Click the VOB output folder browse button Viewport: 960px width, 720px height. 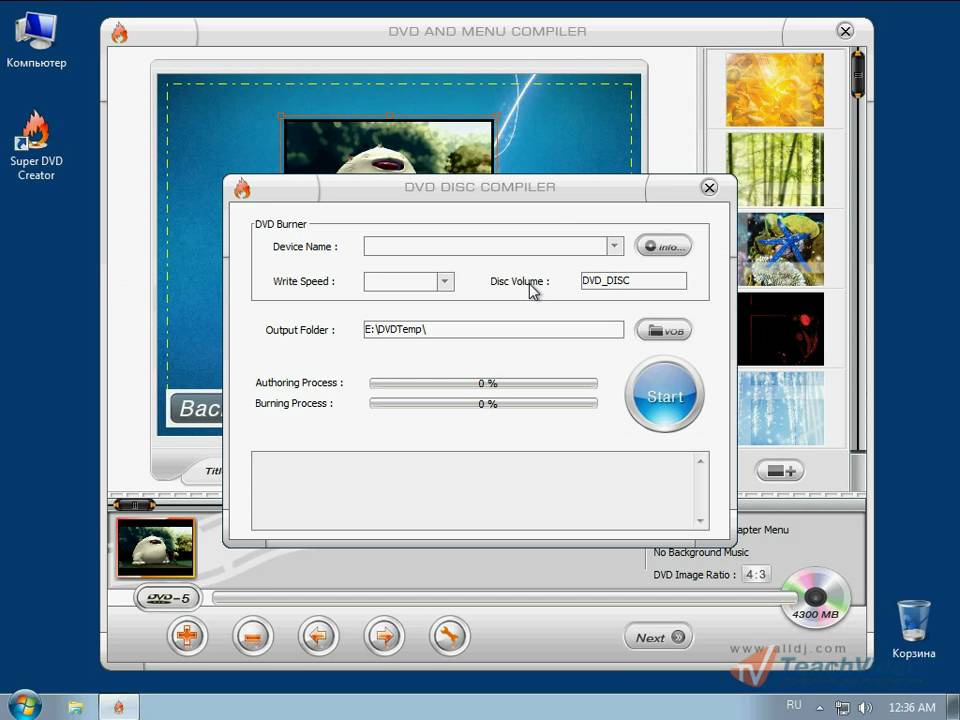(664, 330)
